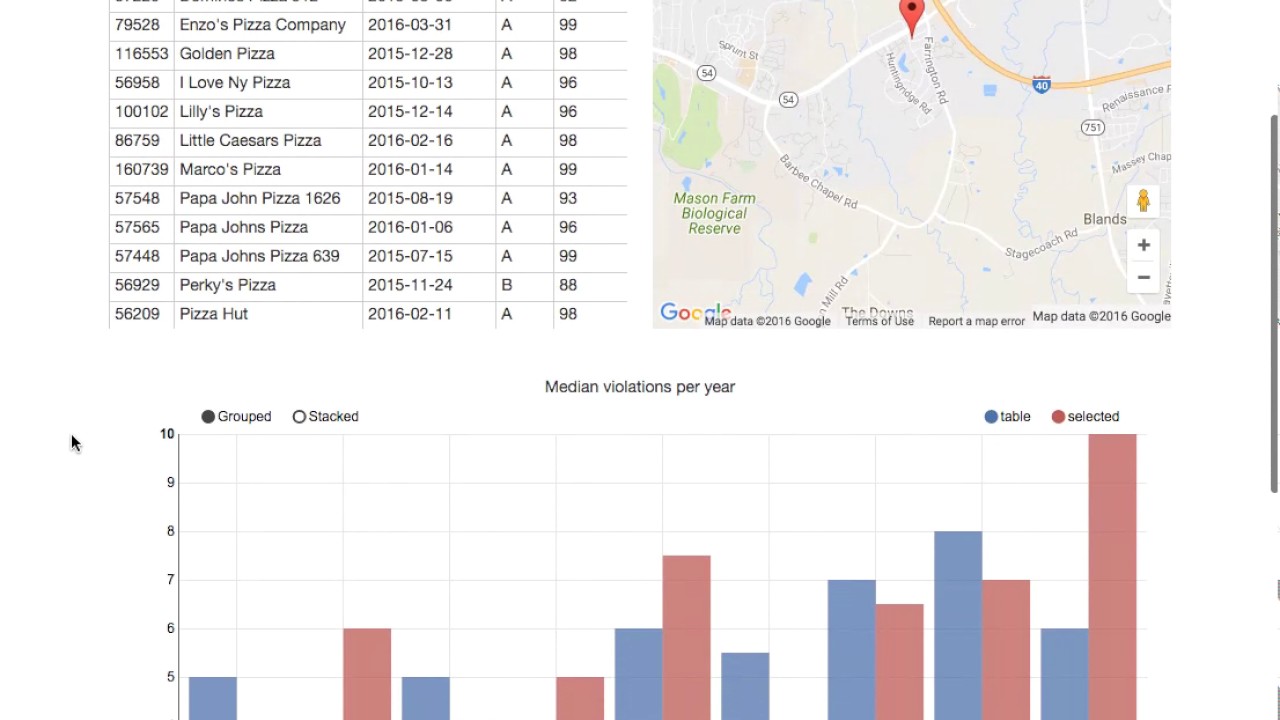The width and height of the screenshot is (1280, 720).
Task: Toggle the table series legend
Action: (1007, 416)
